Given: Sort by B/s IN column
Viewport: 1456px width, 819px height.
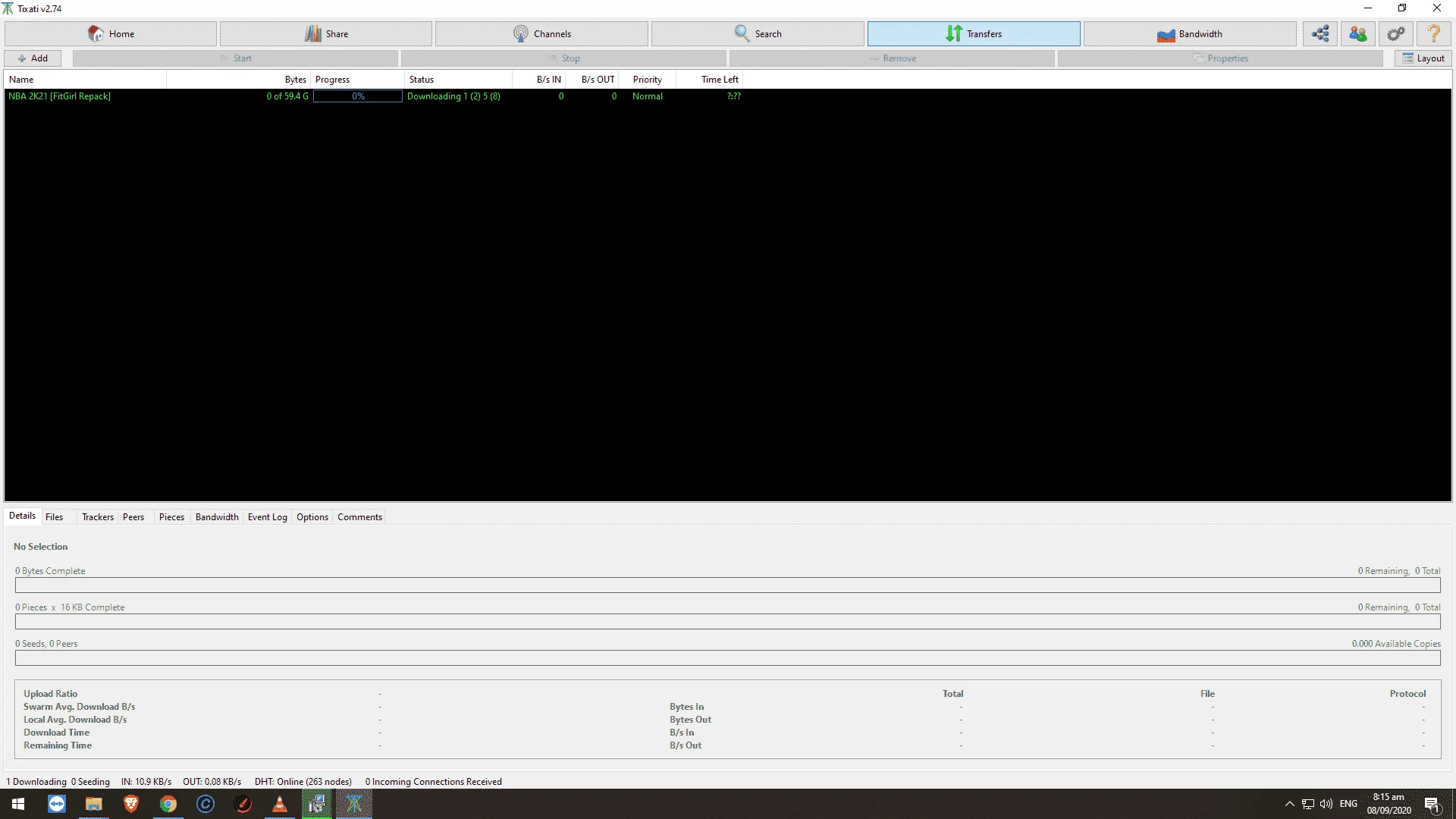Looking at the screenshot, I should click(538, 80).
